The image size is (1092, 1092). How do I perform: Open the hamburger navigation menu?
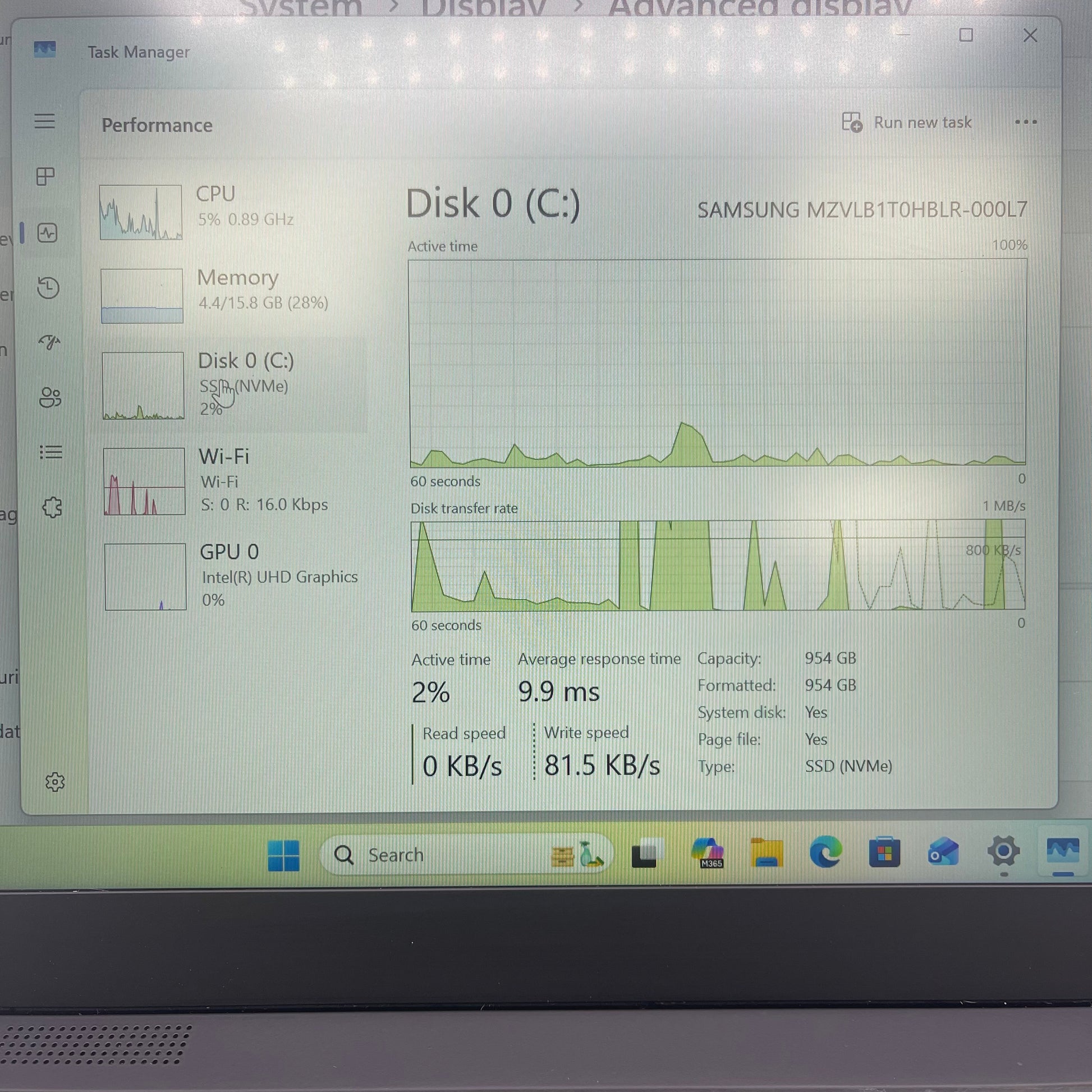point(45,121)
